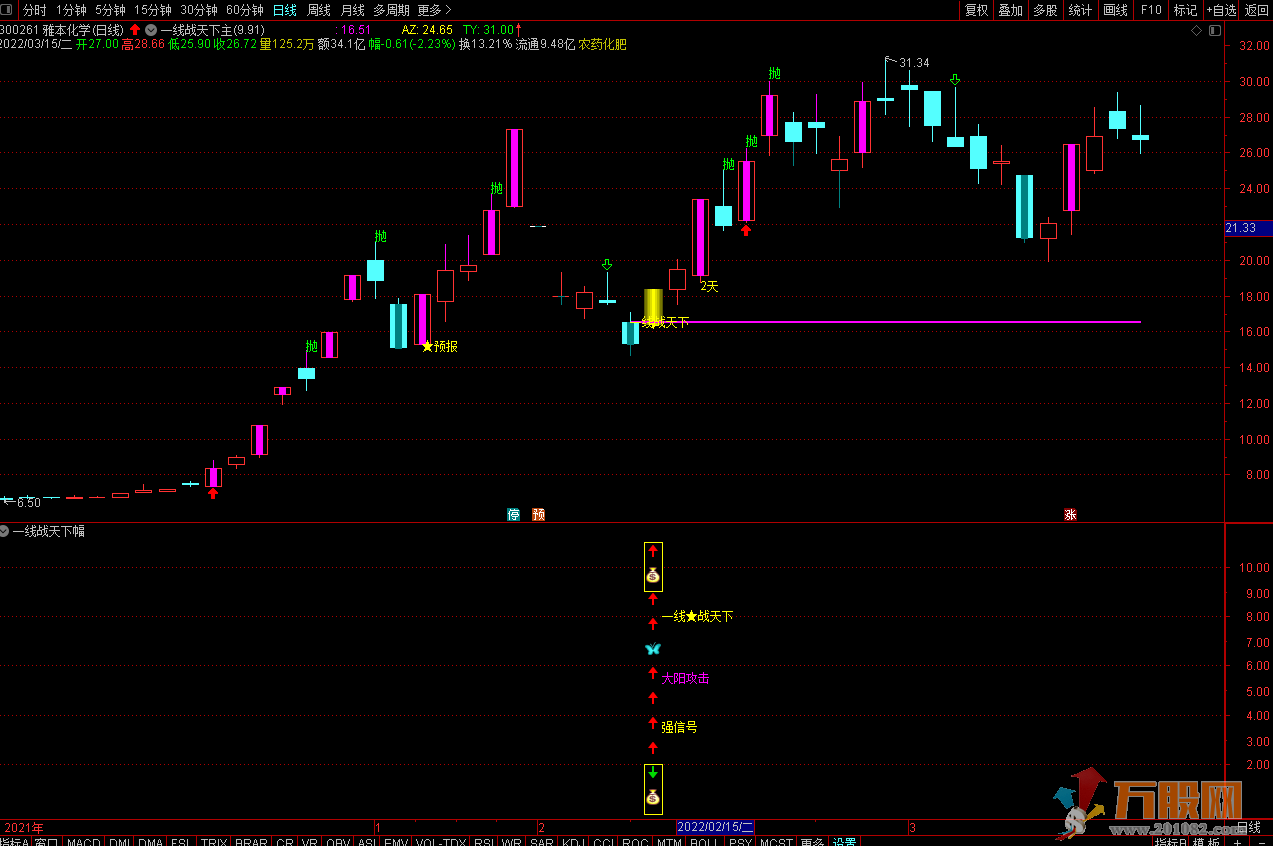
Task: Expand the 更多 timeframe list
Action: pos(434,10)
